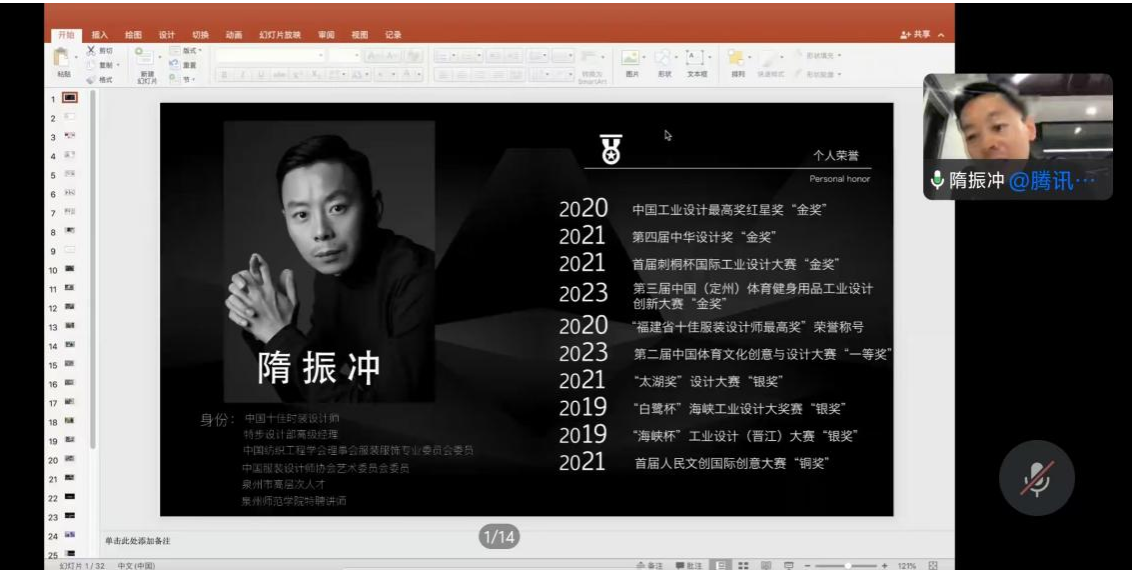The height and width of the screenshot is (570, 1132).
Task: Click the Cut (剪切) scissors icon
Action: pos(92,50)
